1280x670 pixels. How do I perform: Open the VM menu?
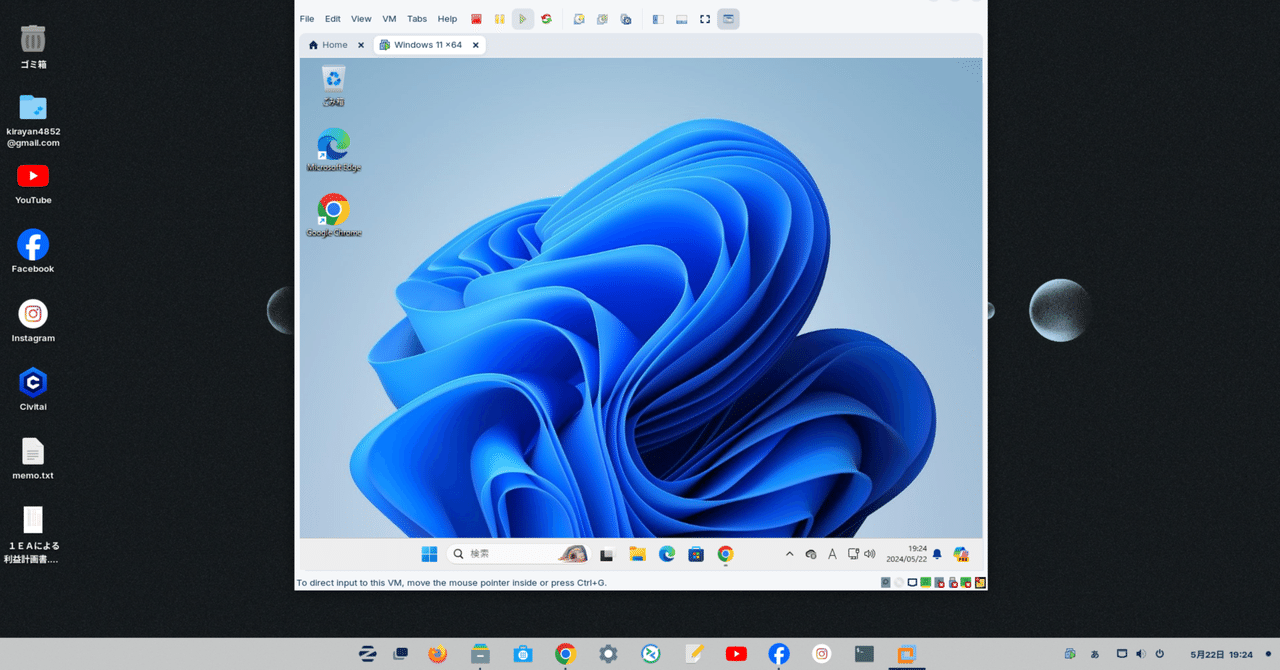(x=389, y=18)
